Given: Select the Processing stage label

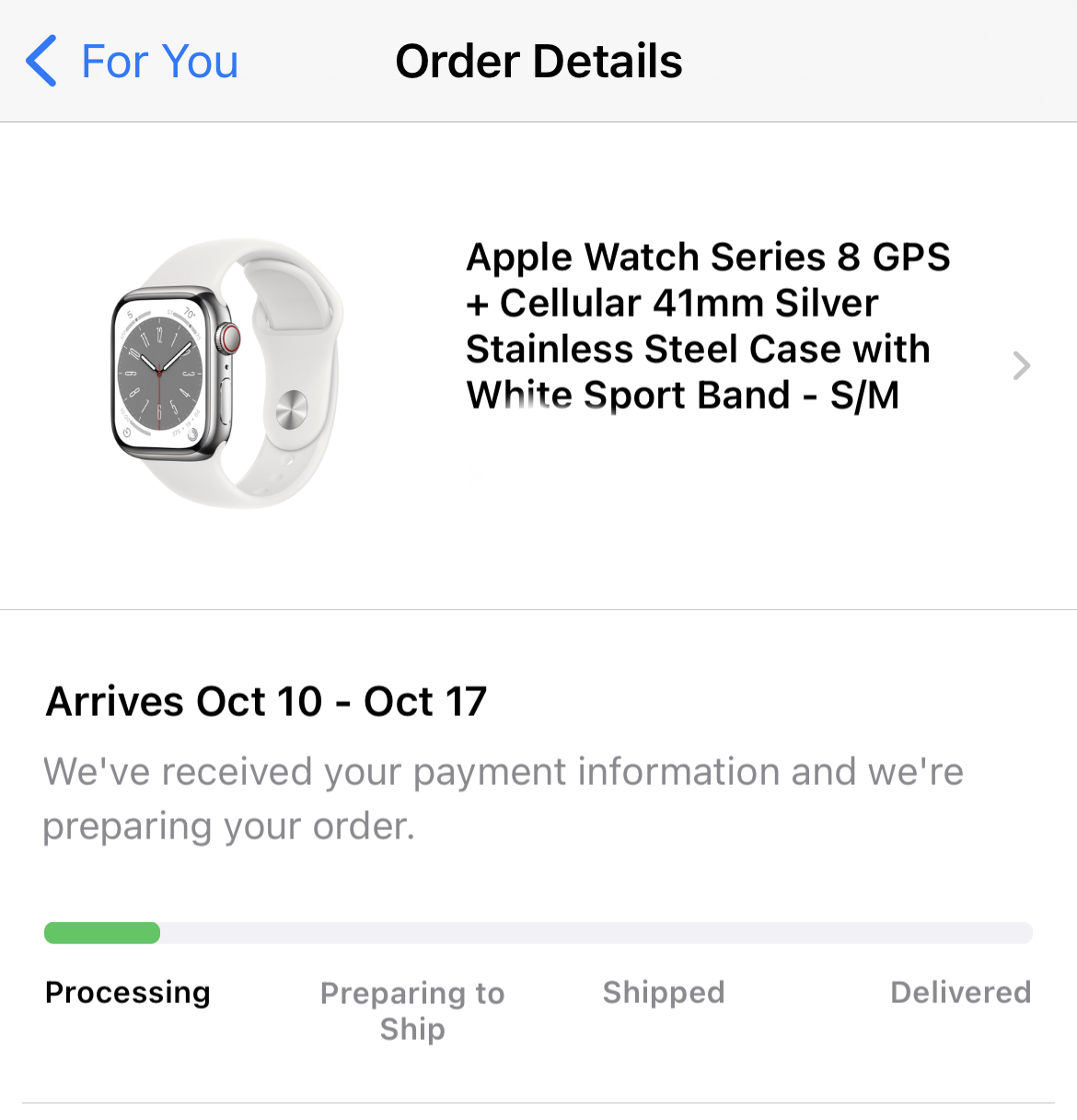Looking at the screenshot, I should (x=128, y=992).
